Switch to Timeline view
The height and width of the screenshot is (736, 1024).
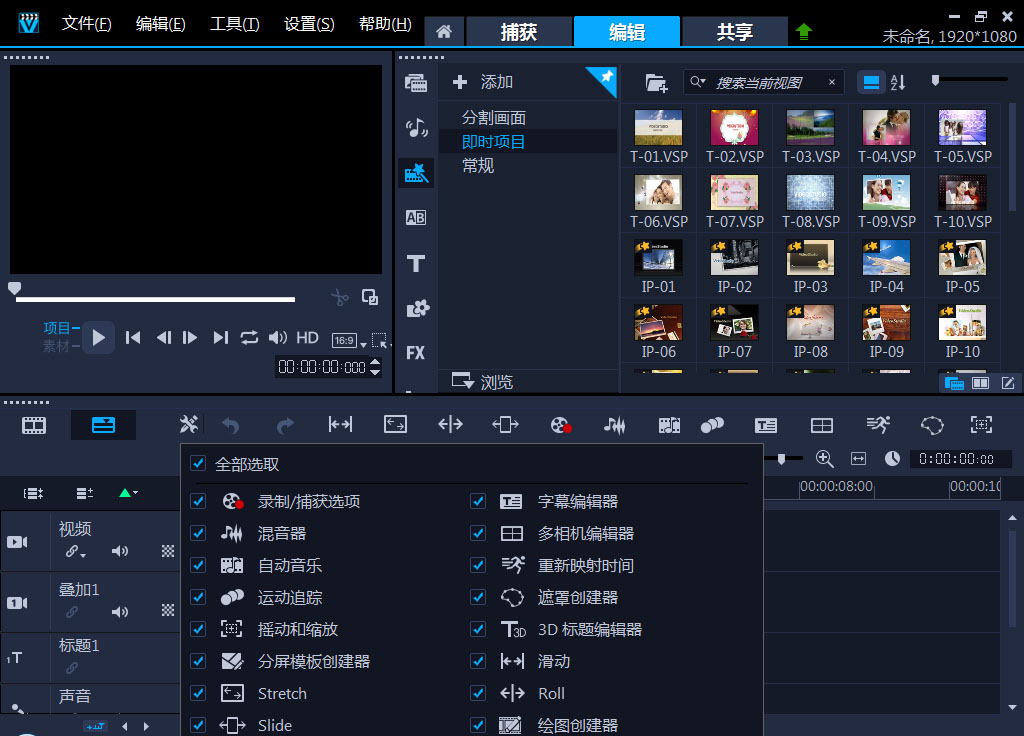coord(103,425)
